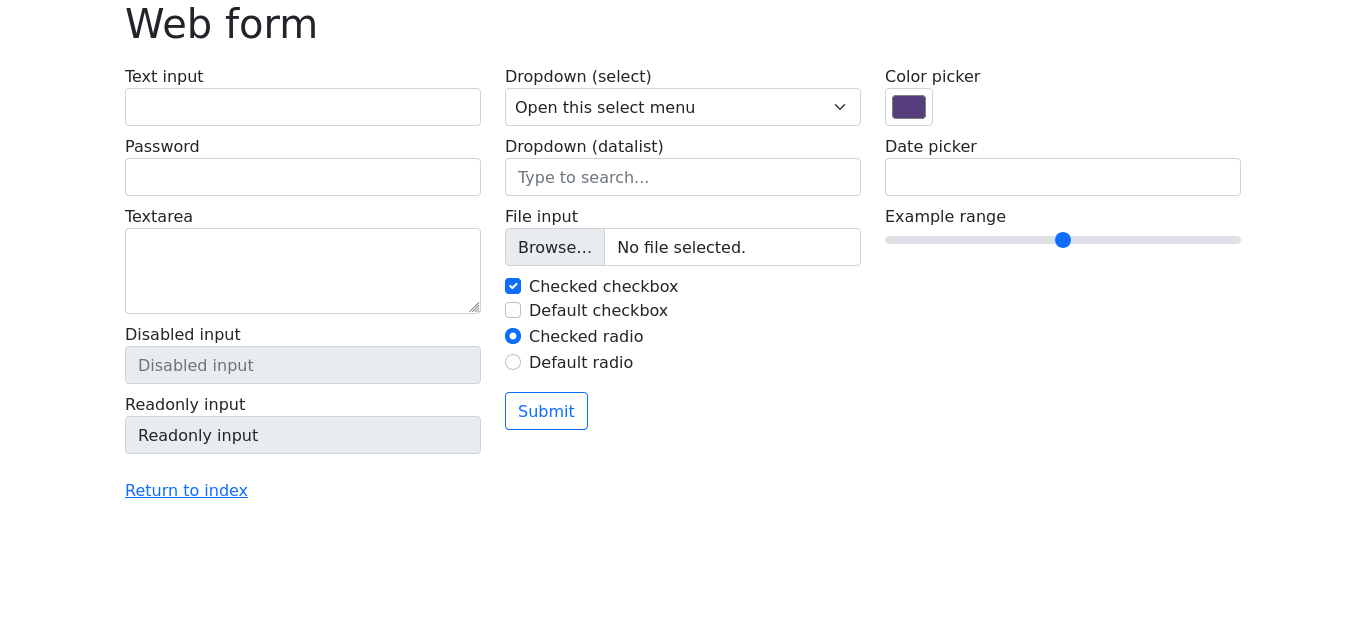The image size is (1366, 634).
Task: Click the 'Default radio' label text
Action: click(x=581, y=362)
